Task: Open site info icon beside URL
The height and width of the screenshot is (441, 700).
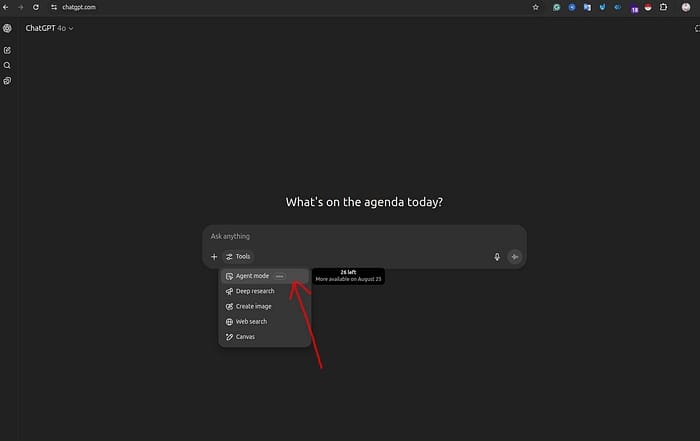Action: pyautogui.click(x=54, y=7)
